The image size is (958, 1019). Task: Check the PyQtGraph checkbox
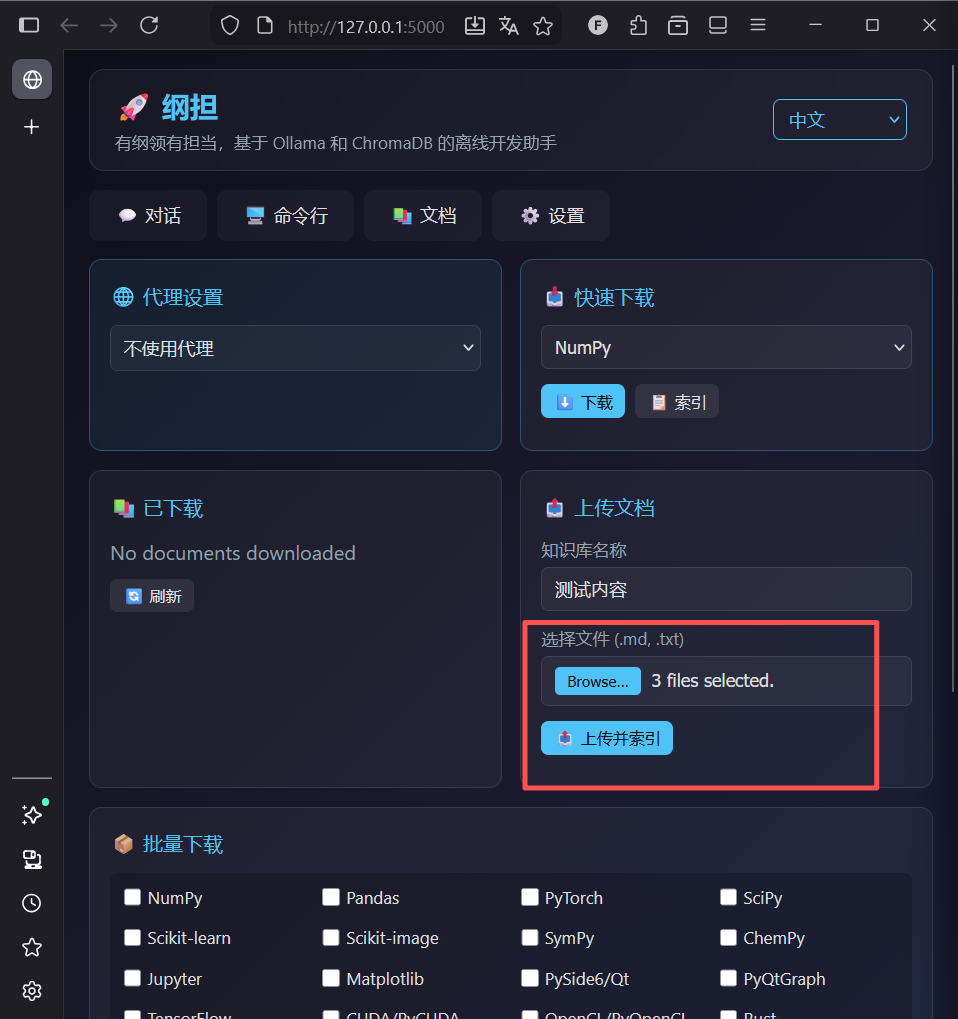729,978
